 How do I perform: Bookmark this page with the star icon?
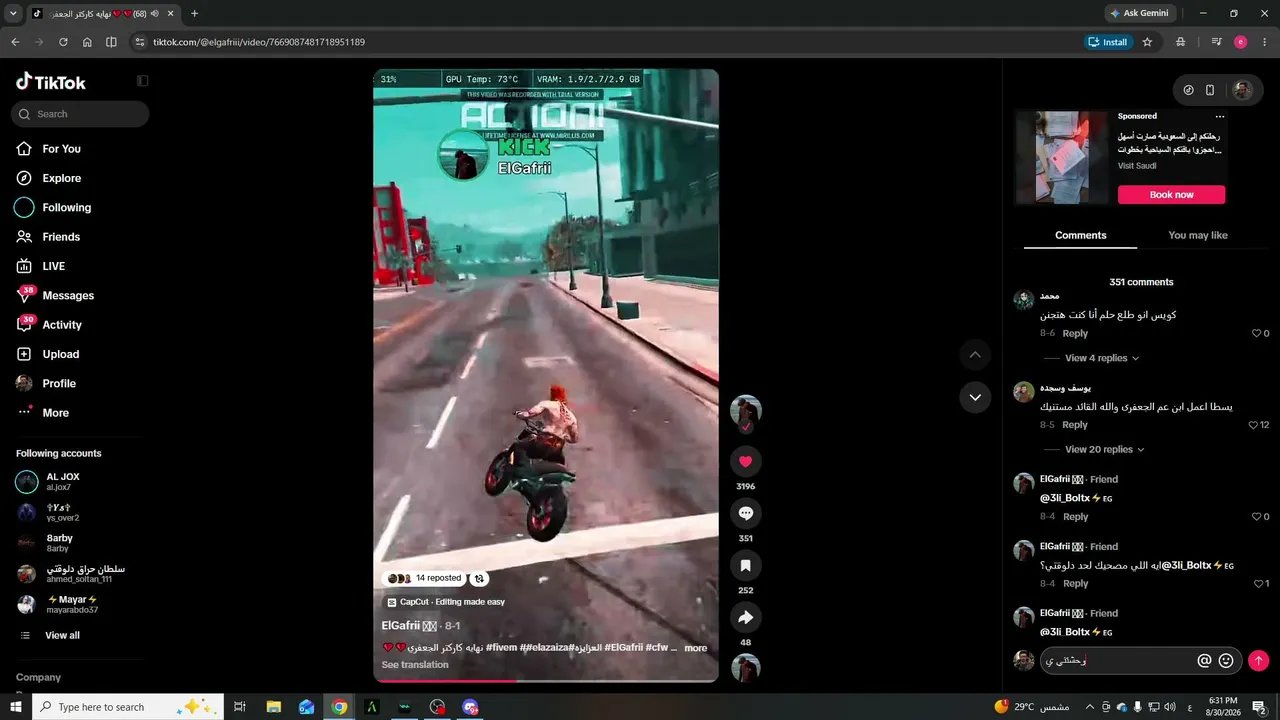pos(1147,42)
